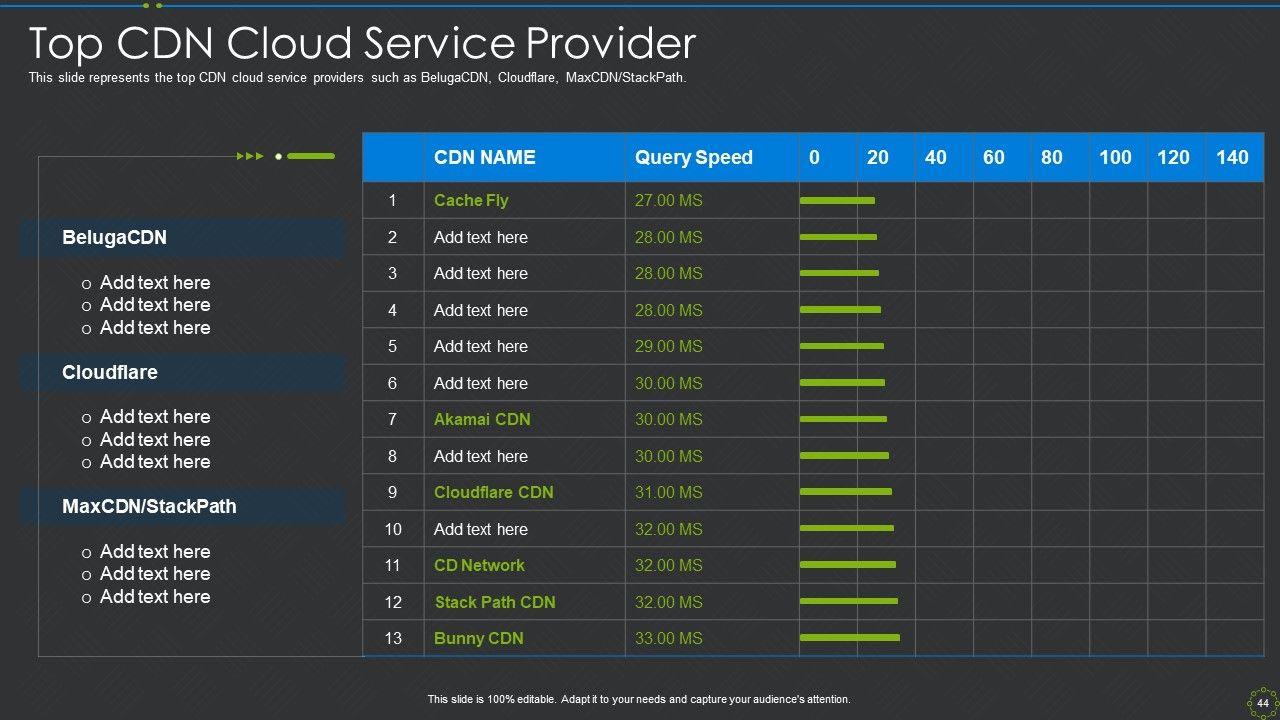Click row number 9 in the table
The width and height of the screenshot is (1280, 720).
coord(392,492)
